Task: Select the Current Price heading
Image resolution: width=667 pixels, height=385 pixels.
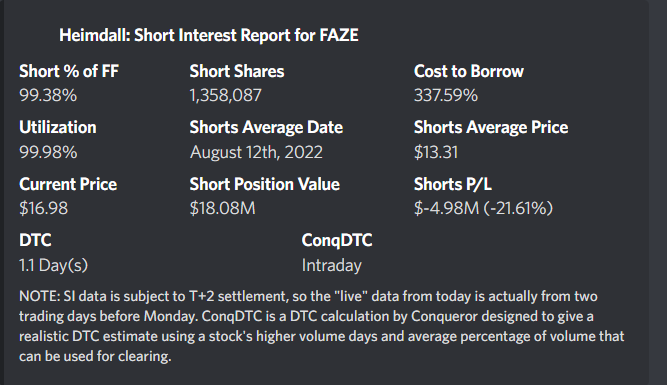Action: click(x=68, y=184)
